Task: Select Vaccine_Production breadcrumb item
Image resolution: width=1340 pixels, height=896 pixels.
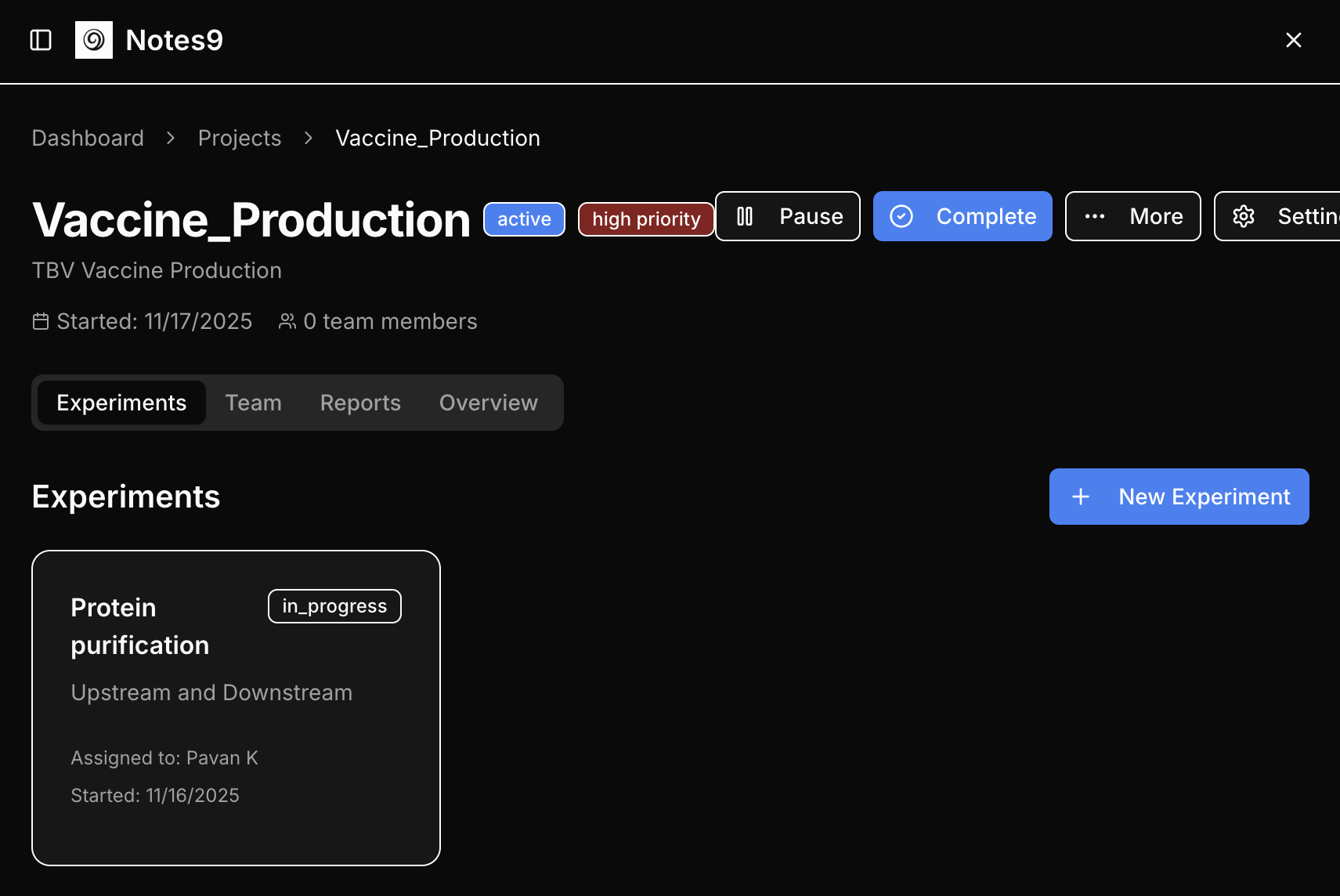Action: [438, 138]
